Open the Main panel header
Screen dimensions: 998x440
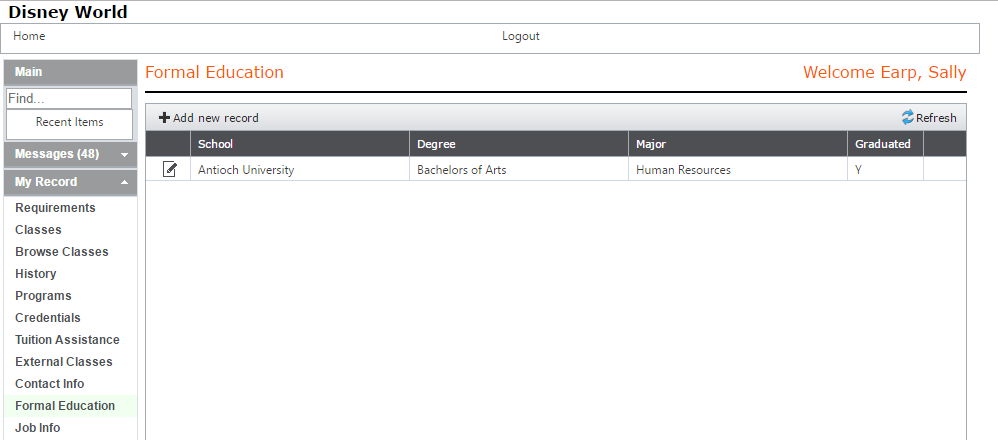click(69, 72)
